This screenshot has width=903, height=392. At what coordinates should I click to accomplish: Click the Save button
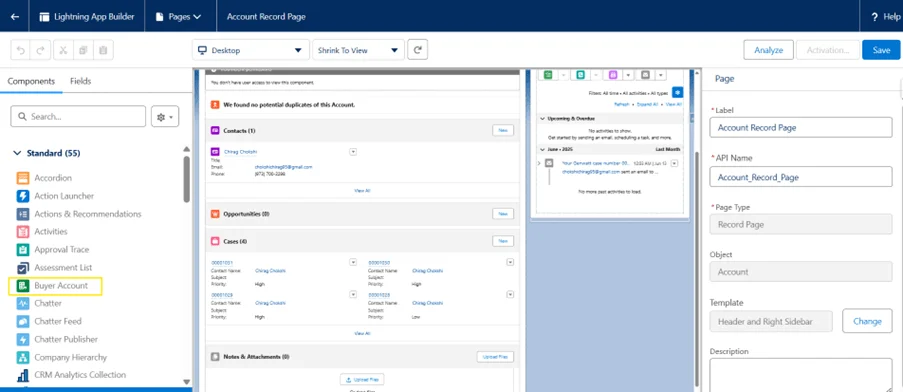point(881,50)
